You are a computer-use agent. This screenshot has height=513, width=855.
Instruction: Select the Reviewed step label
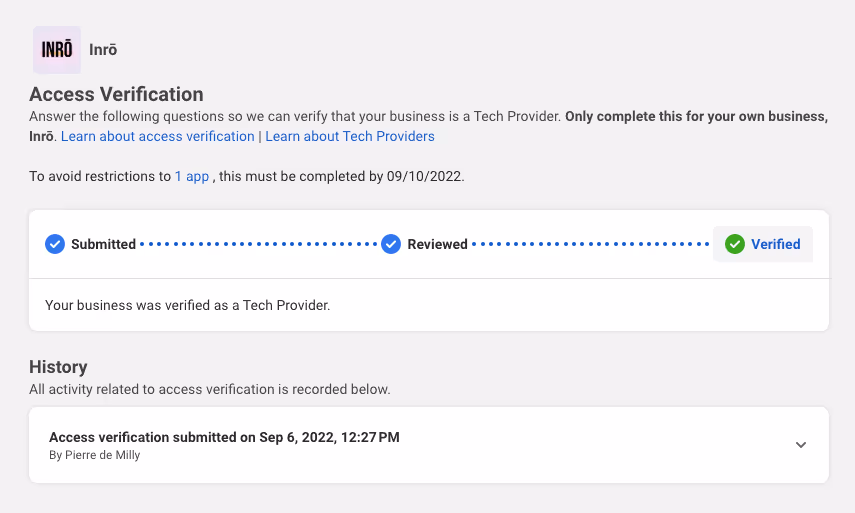coord(437,244)
